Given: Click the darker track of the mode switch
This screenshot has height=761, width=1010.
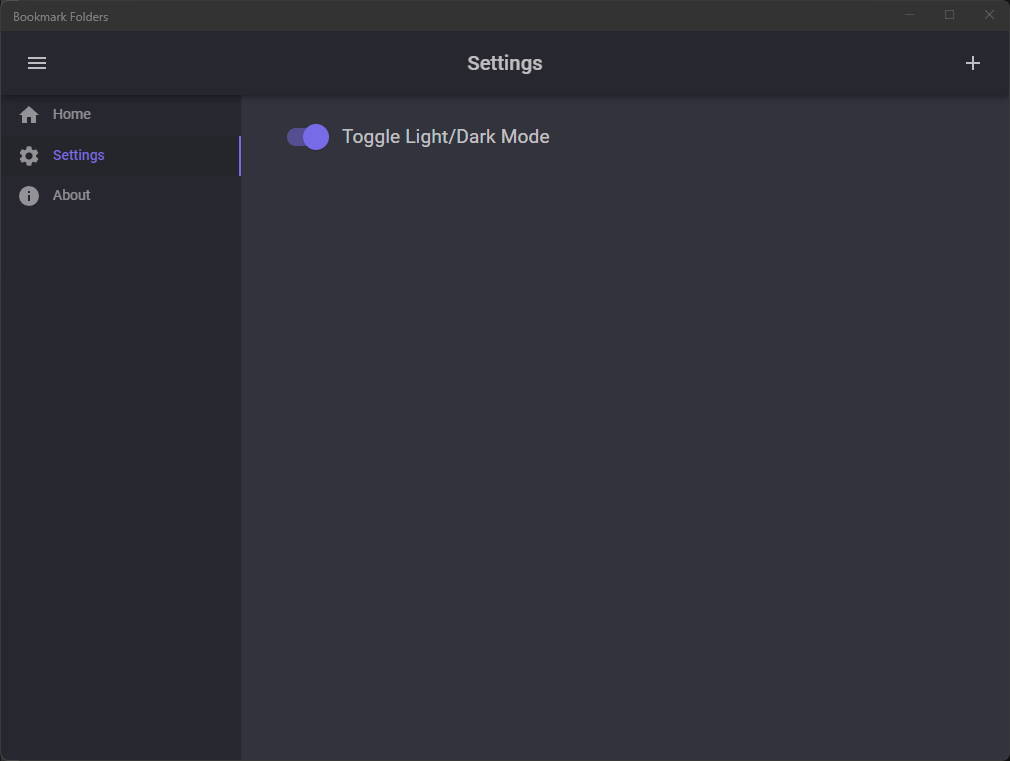Looking at the screenshot, I should [x=294, y=137].
